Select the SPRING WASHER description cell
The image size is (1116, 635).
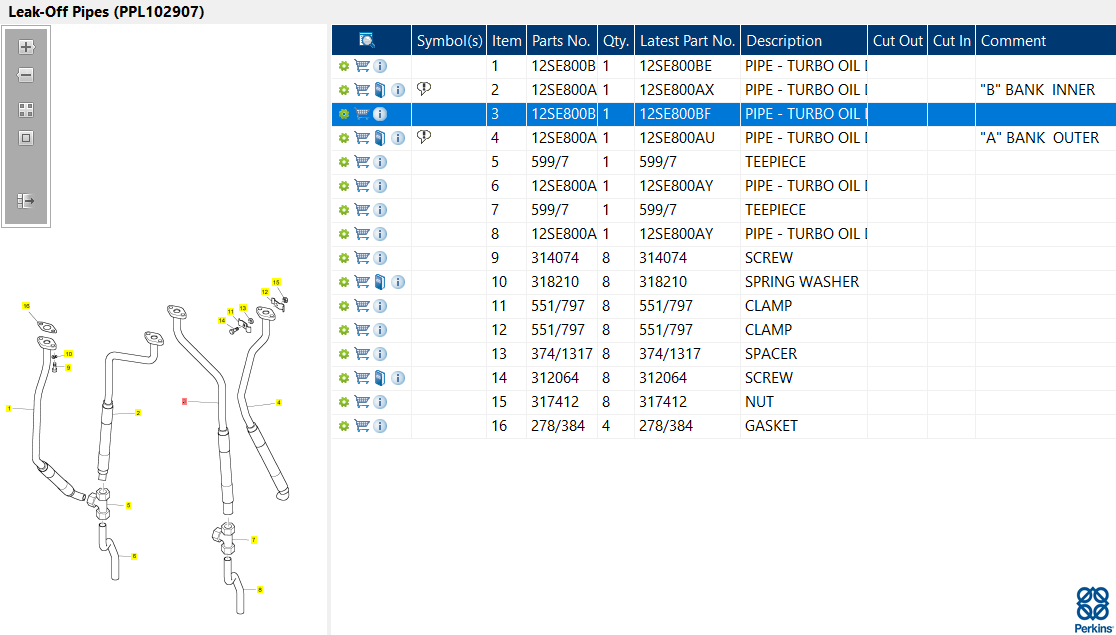pos(802,282)
